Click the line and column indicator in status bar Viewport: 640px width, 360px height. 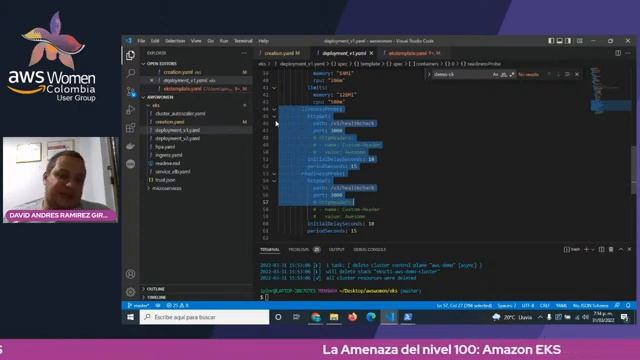click(x=464, y=305)
